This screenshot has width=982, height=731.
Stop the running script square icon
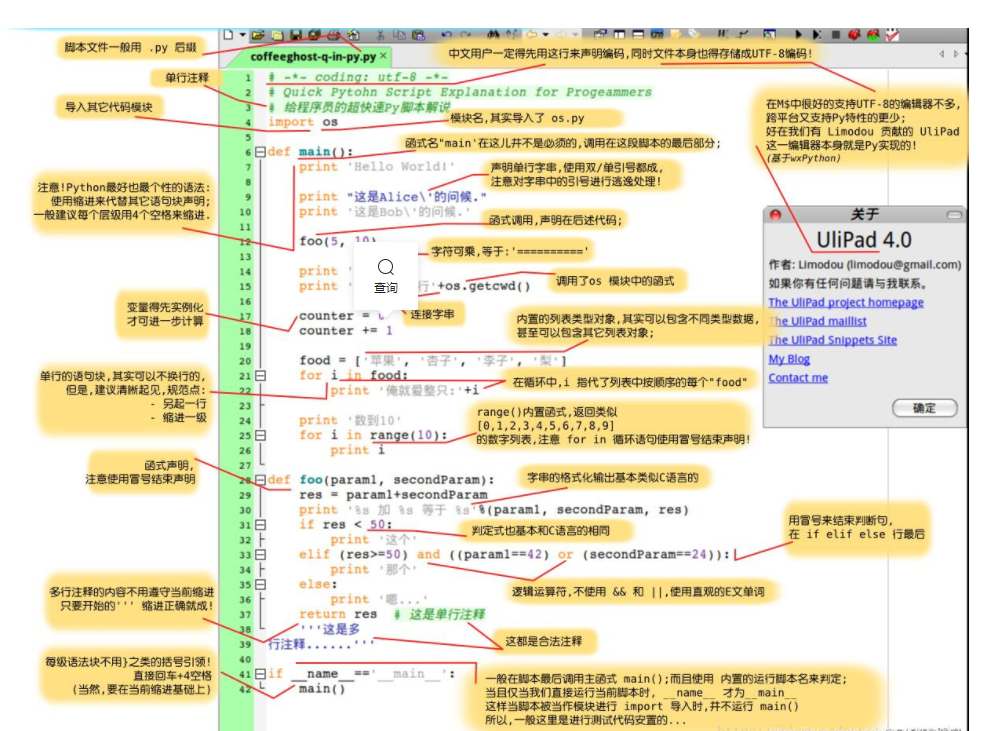pos(835,35)
